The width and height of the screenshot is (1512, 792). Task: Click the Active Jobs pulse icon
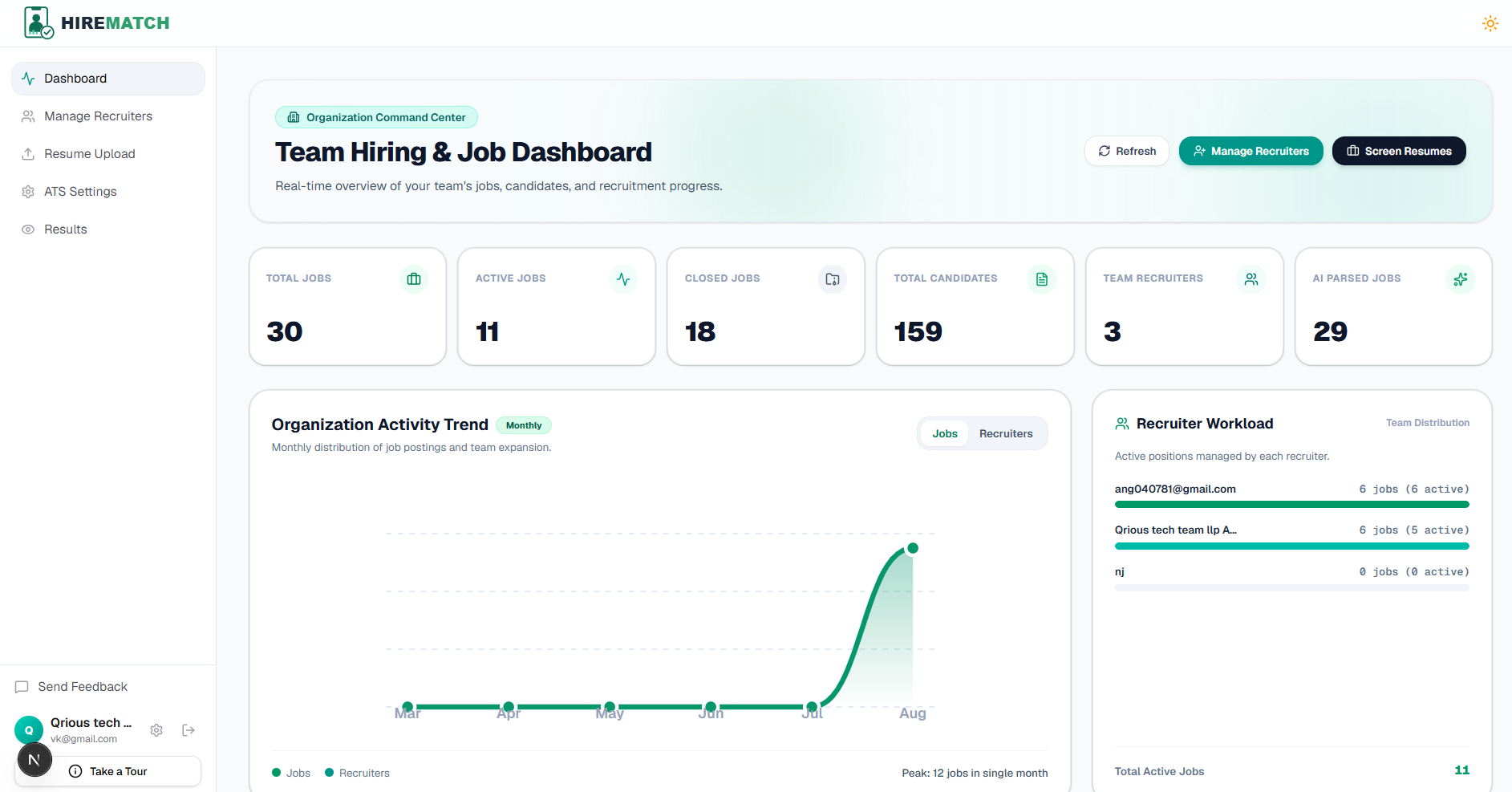coord(623,279)
